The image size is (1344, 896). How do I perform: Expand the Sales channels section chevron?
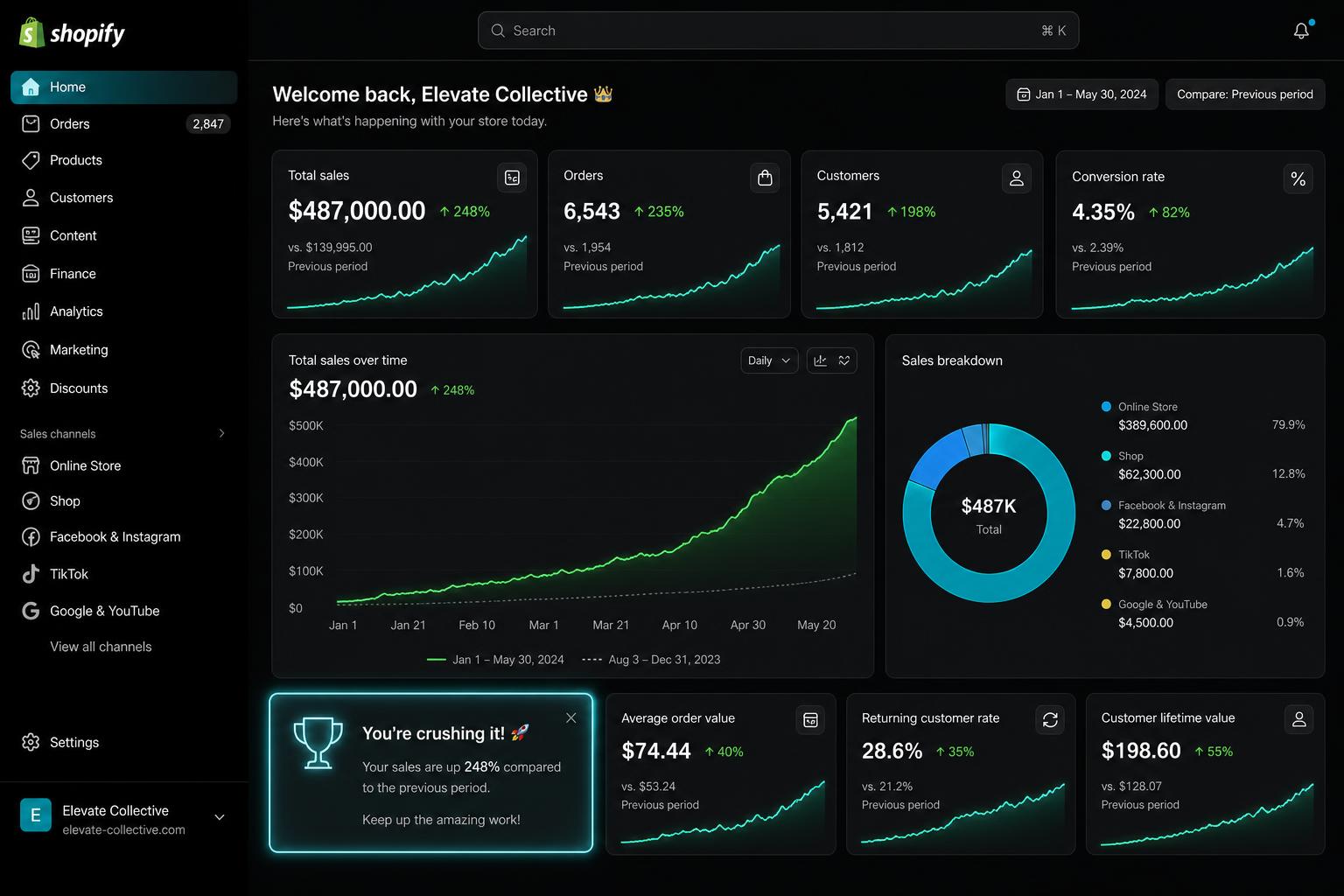point(221,433)
